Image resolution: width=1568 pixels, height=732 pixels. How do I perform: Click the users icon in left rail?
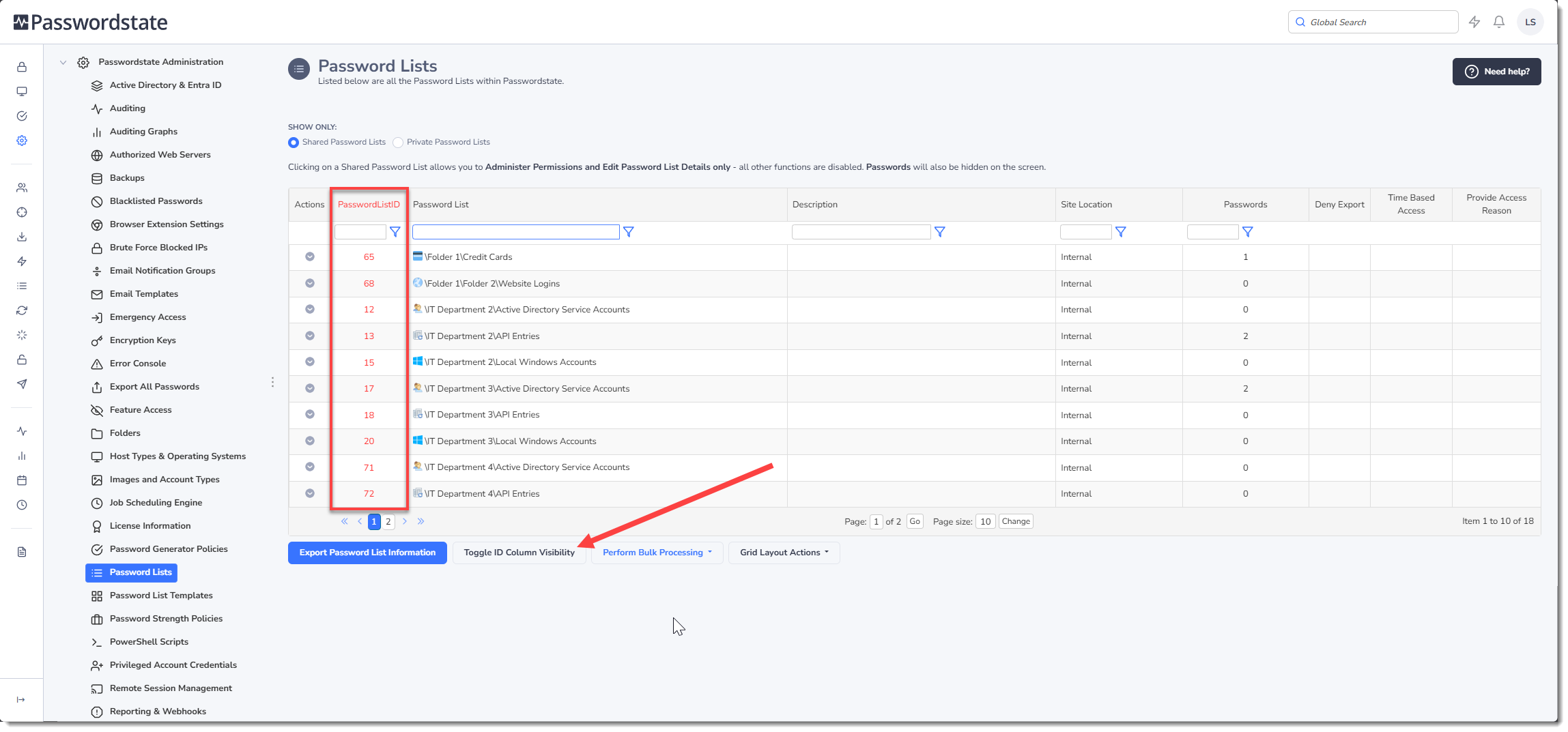point(22,188)
